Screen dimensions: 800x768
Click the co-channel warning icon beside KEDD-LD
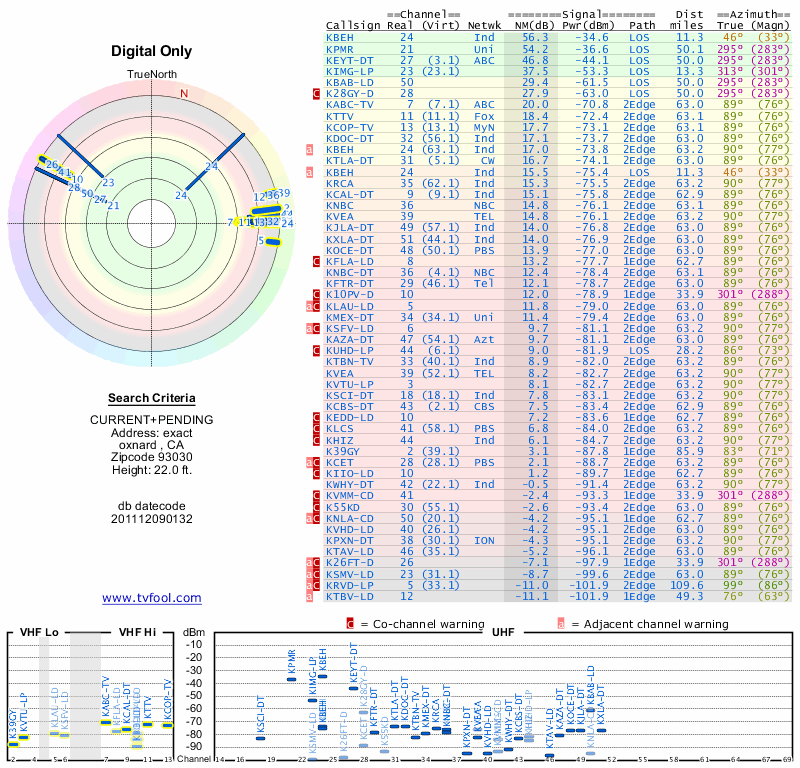pyautogui.click(x=316, y=417)
